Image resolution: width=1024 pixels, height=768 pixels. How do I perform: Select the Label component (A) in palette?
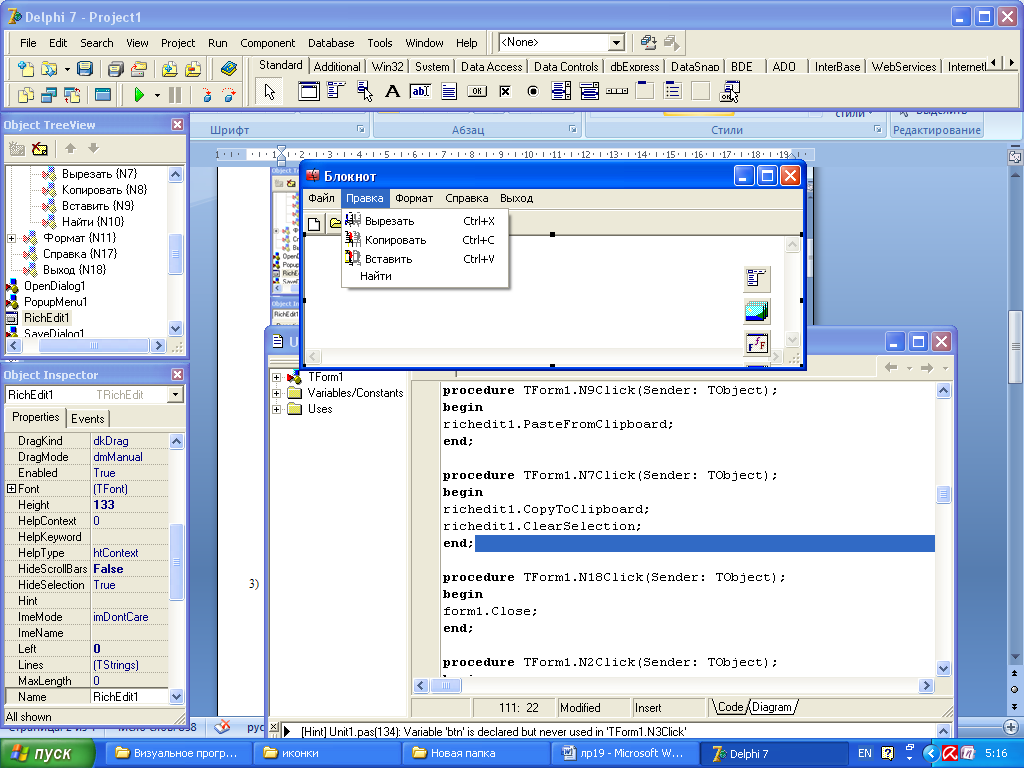392,91
